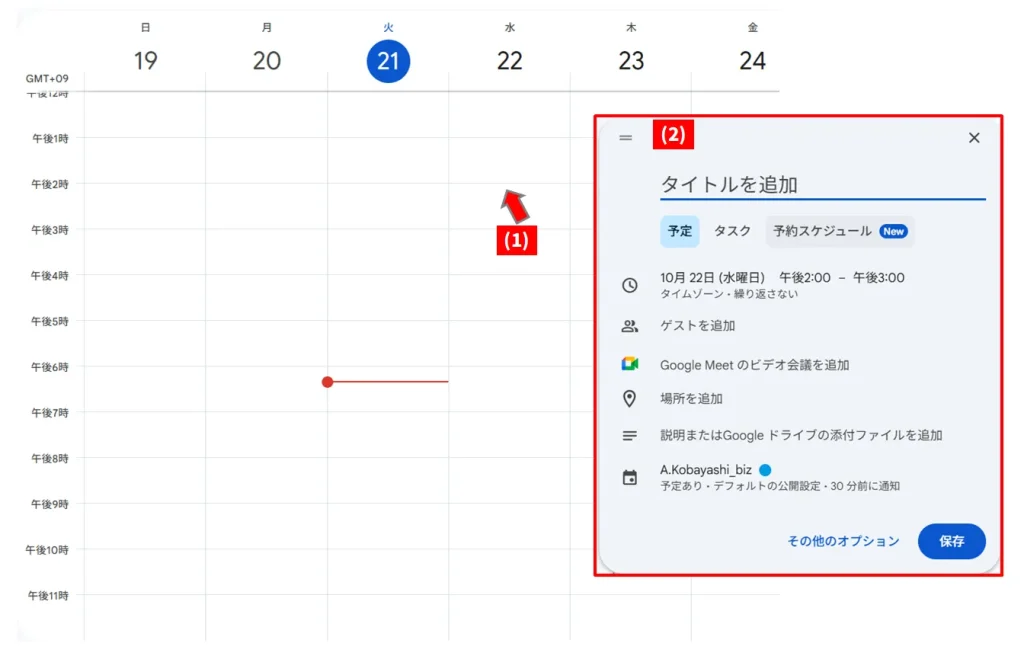
Task: Select the 予定 event type tab
Action: (x=680, y=231)
